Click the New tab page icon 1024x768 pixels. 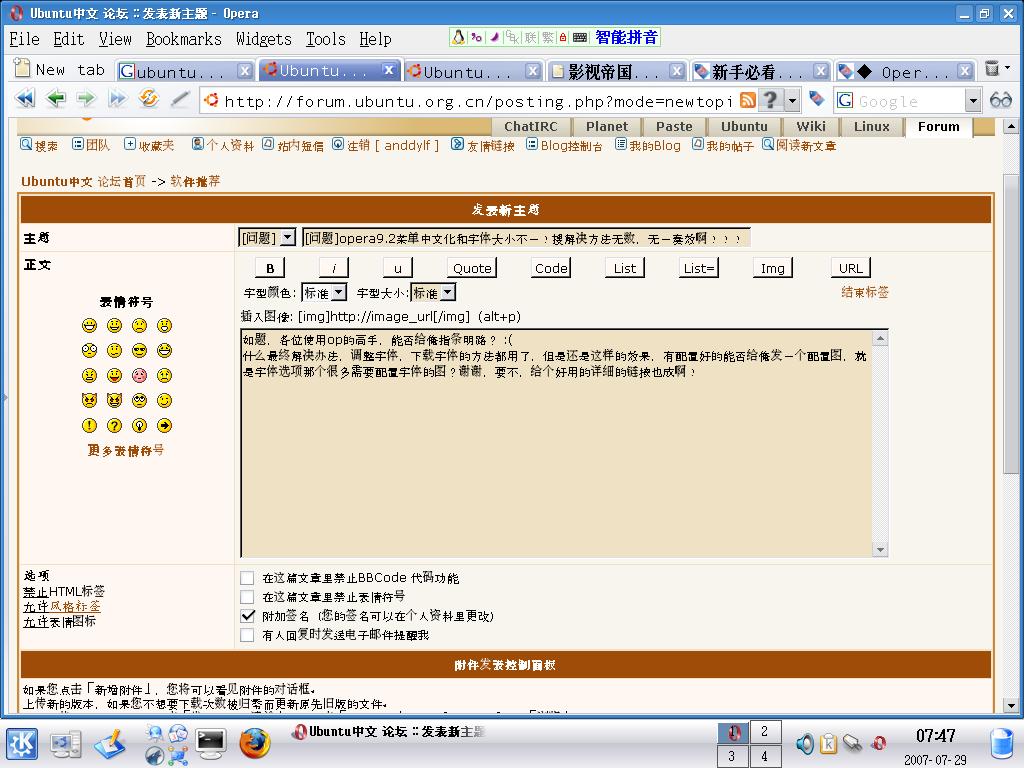(22, 69)
